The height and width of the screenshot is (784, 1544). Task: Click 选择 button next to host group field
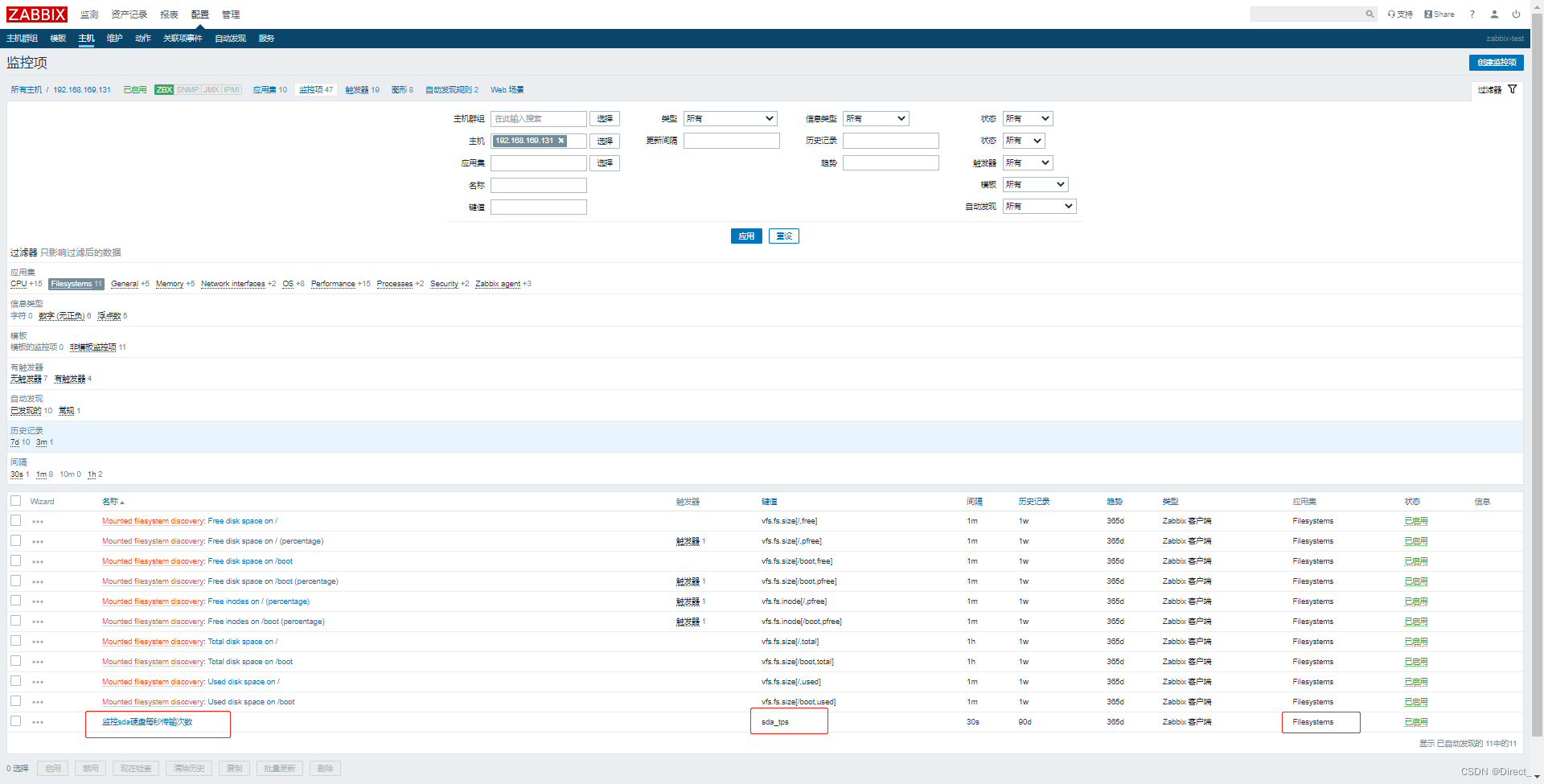click(605, 119)
